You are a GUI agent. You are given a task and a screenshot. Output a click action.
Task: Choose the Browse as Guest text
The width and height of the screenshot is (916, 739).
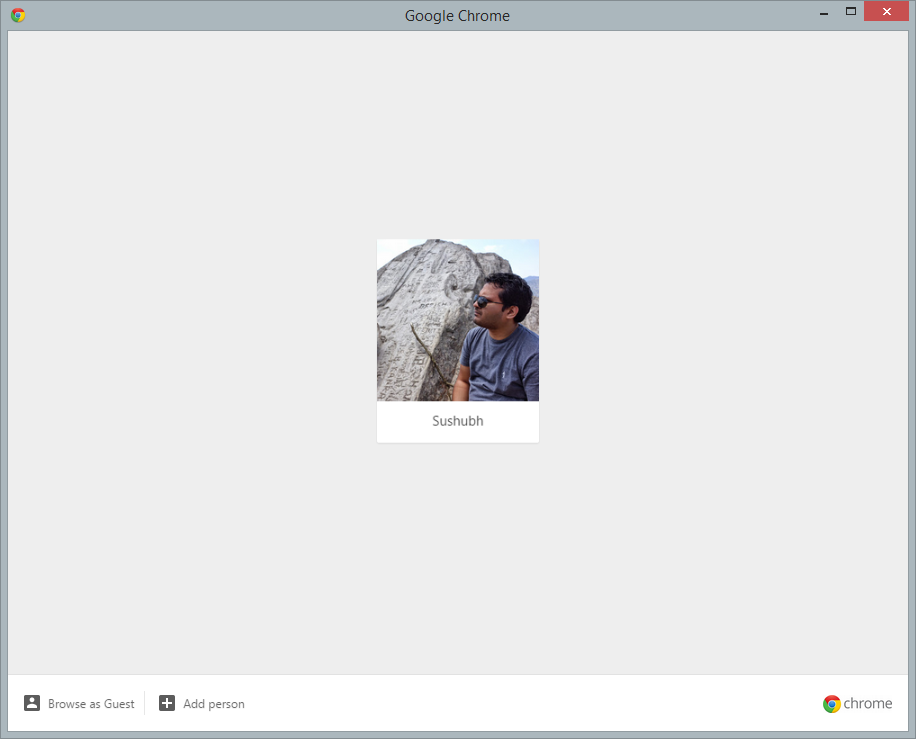[x=91, y=704]
